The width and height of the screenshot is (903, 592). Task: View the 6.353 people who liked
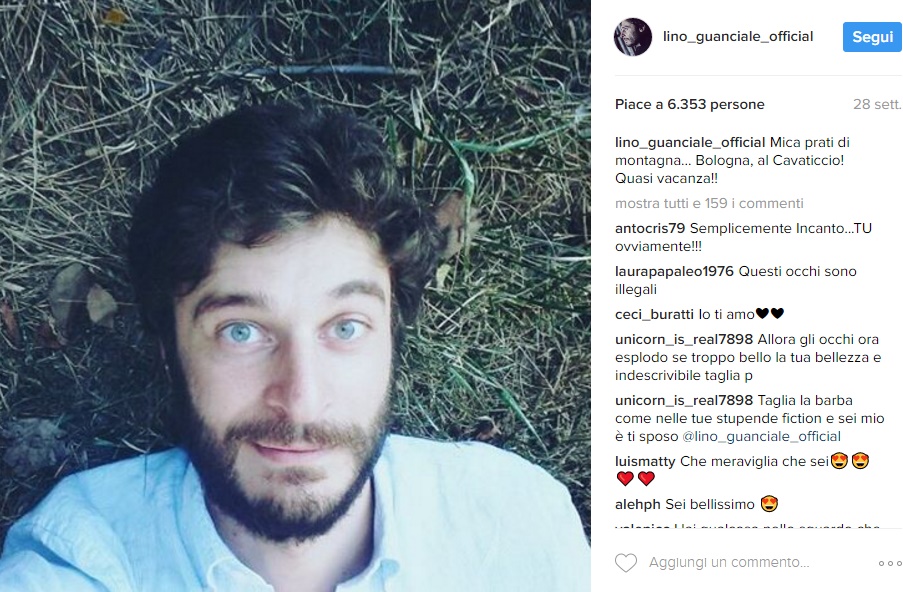pos(689,104)
